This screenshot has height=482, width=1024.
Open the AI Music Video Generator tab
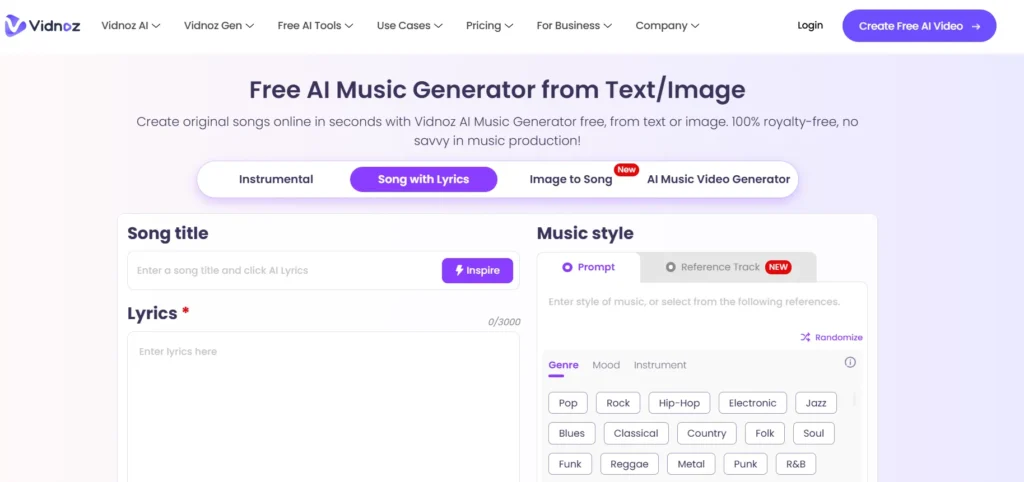(718, 180)
